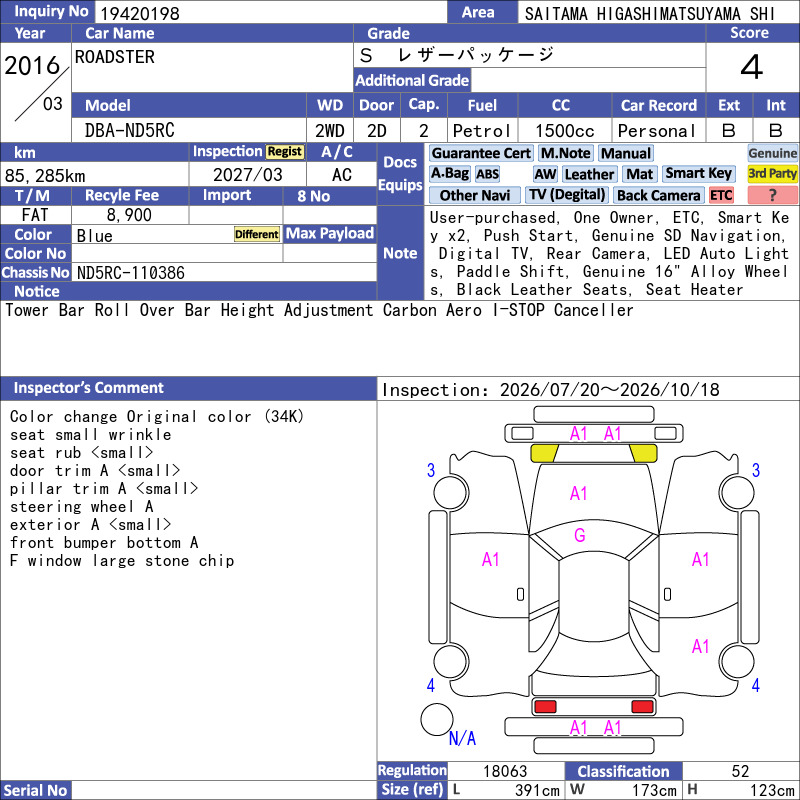Click the yellow Regist tag

click(x=285, y=152)
